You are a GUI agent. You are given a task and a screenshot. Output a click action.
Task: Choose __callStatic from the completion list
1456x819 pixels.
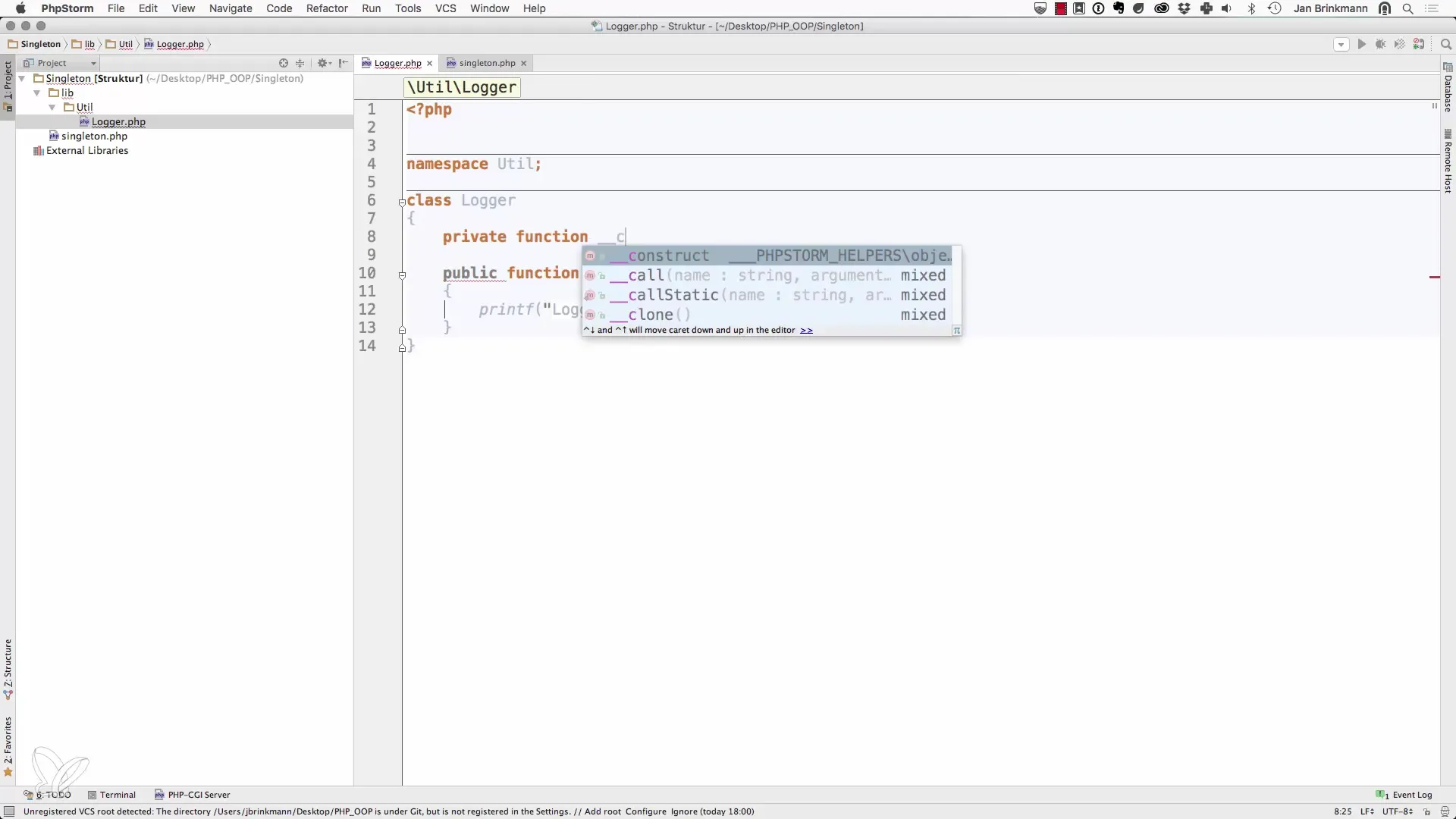[x=767, y=295]
